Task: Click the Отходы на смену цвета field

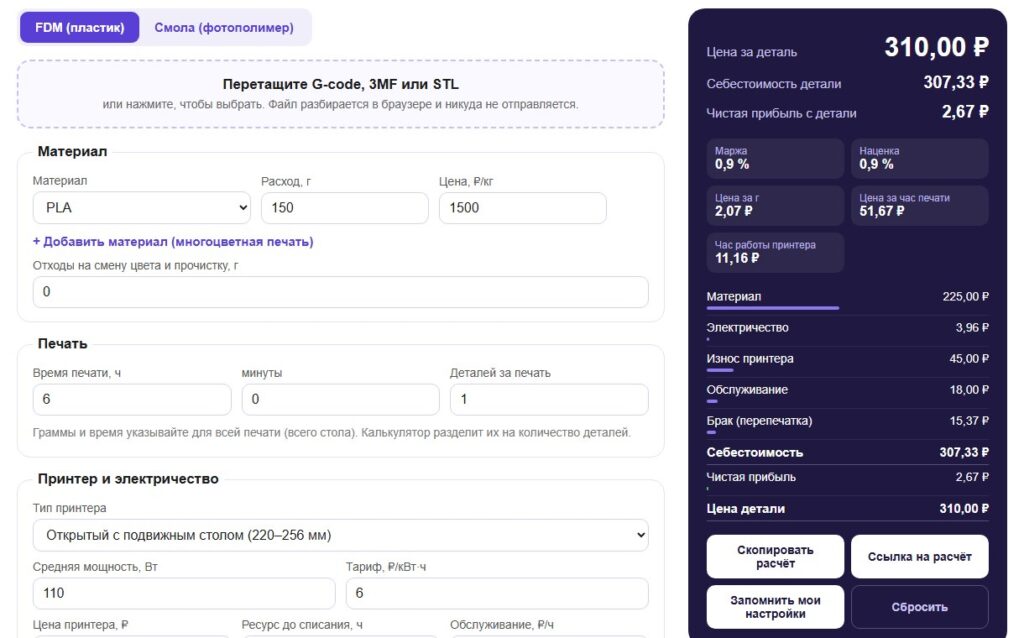Action: [340, 292]
